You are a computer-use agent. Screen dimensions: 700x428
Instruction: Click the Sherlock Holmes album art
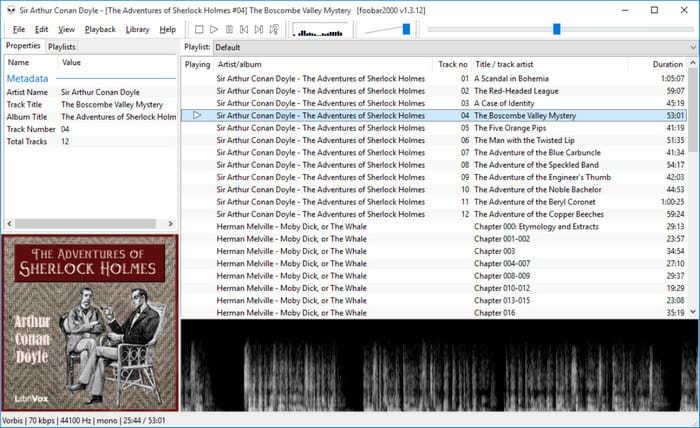tap(90, 323)
